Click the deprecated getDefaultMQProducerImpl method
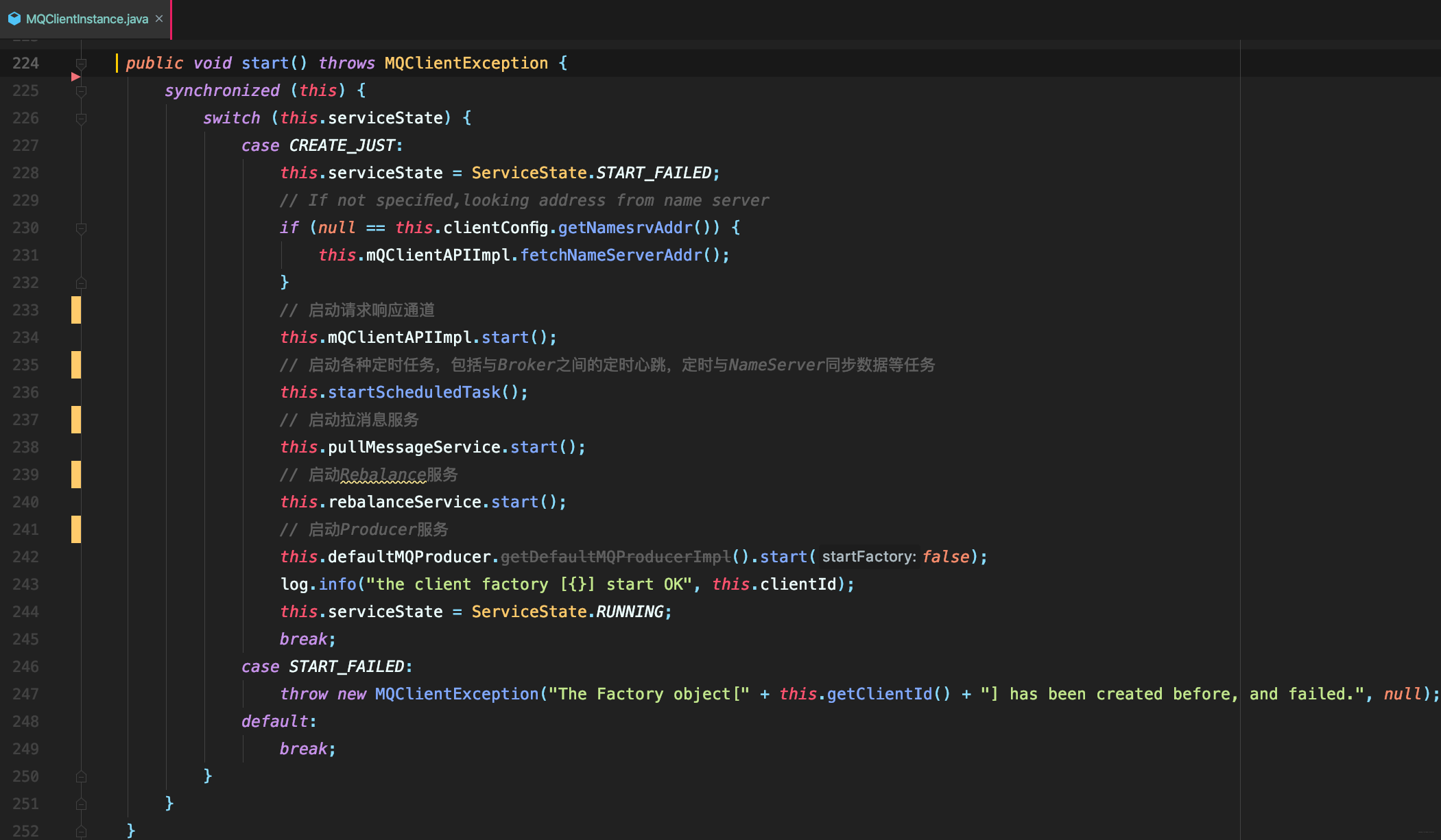1441x840 pixels. point(615,557)
